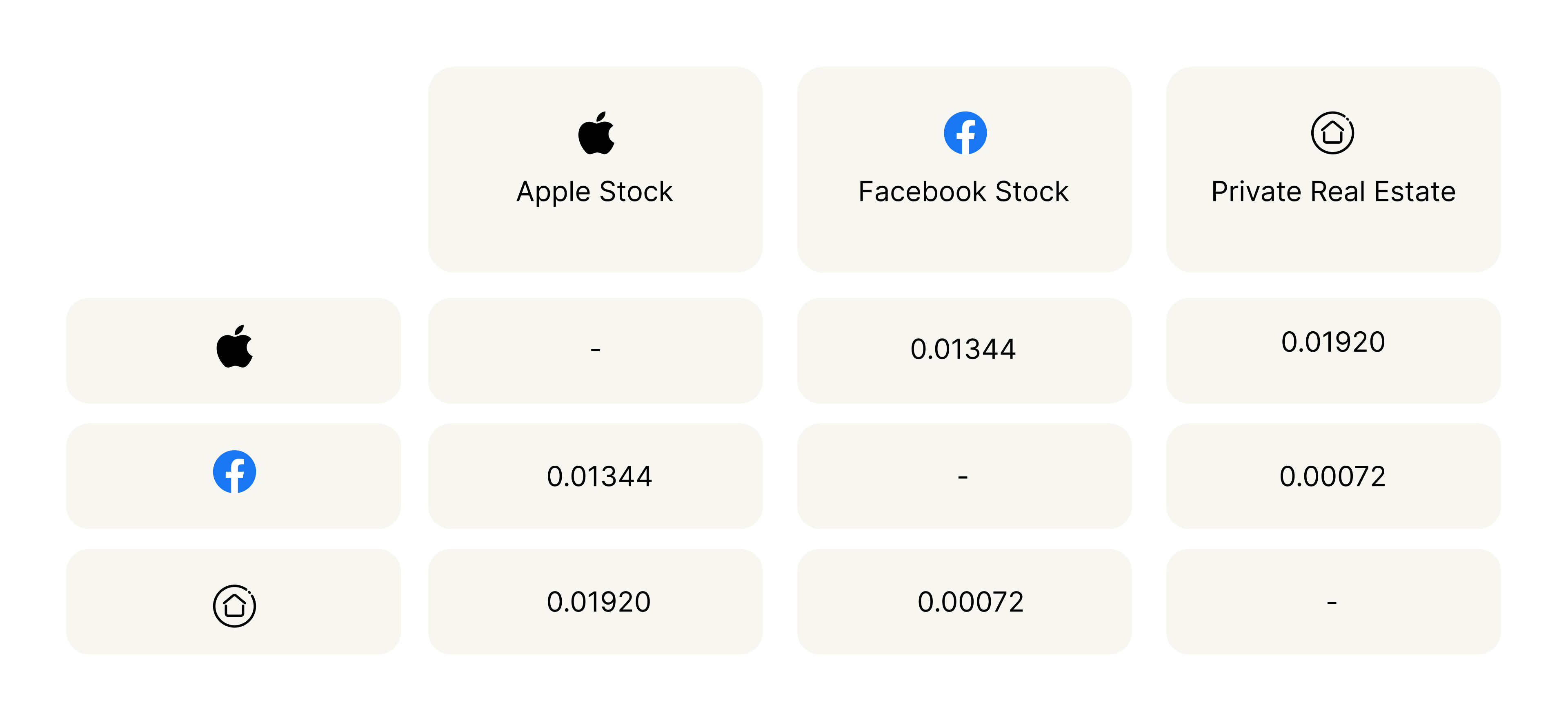Select the 0.01344 cell in the Facebook row
This screenshot has height=721, width=1568.
pos(600,476)
